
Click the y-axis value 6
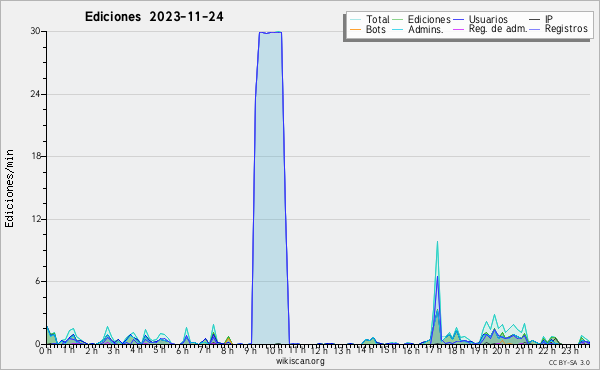[38, 281]
